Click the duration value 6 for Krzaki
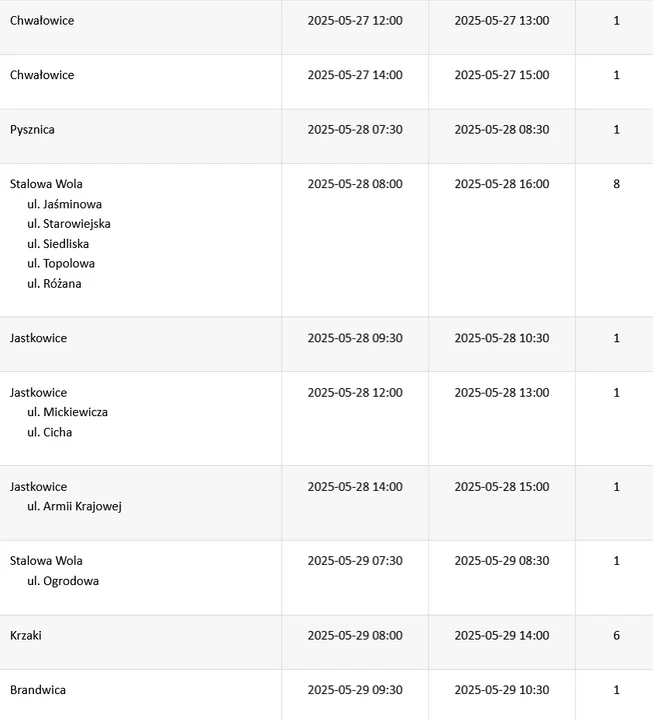The height and width of the screenshot is (720, 653). pyautogui.click(x=616, y=636)
